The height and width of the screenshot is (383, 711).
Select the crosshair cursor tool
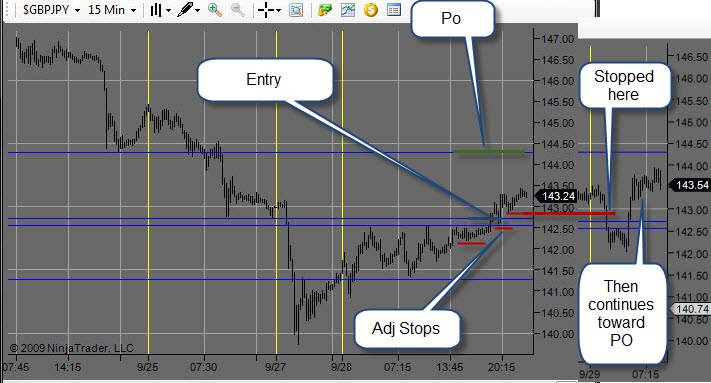(x=265, y=10)
